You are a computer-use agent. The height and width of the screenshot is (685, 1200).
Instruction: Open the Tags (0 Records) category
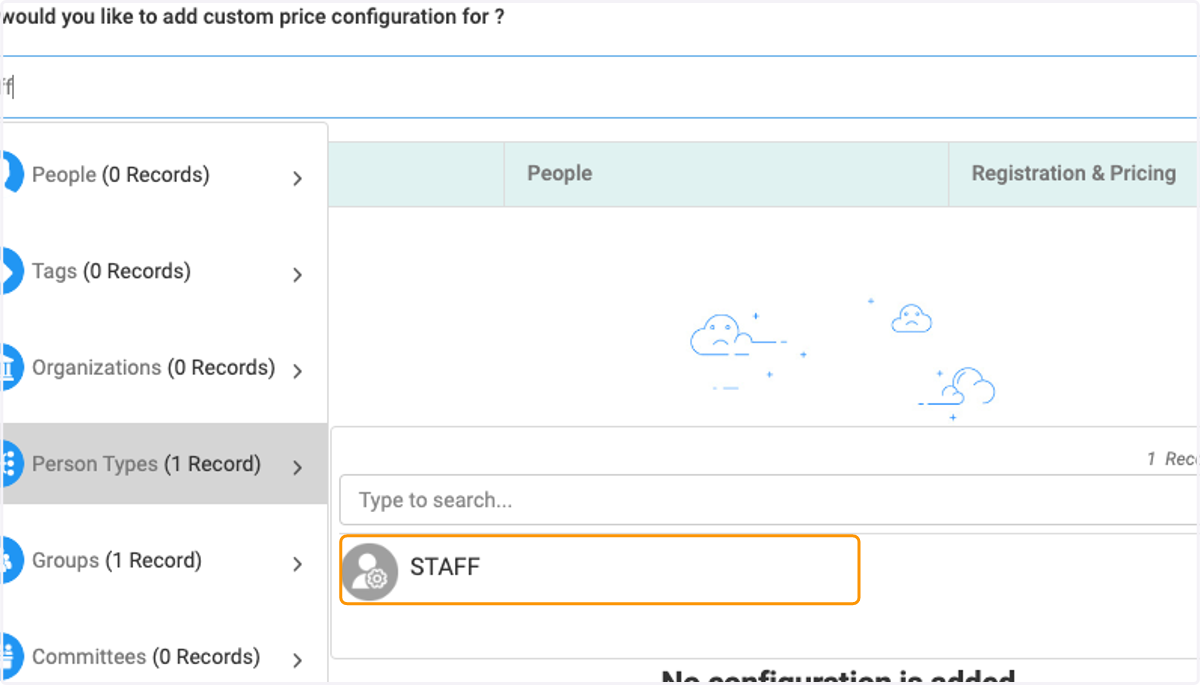tap(165, 271)
